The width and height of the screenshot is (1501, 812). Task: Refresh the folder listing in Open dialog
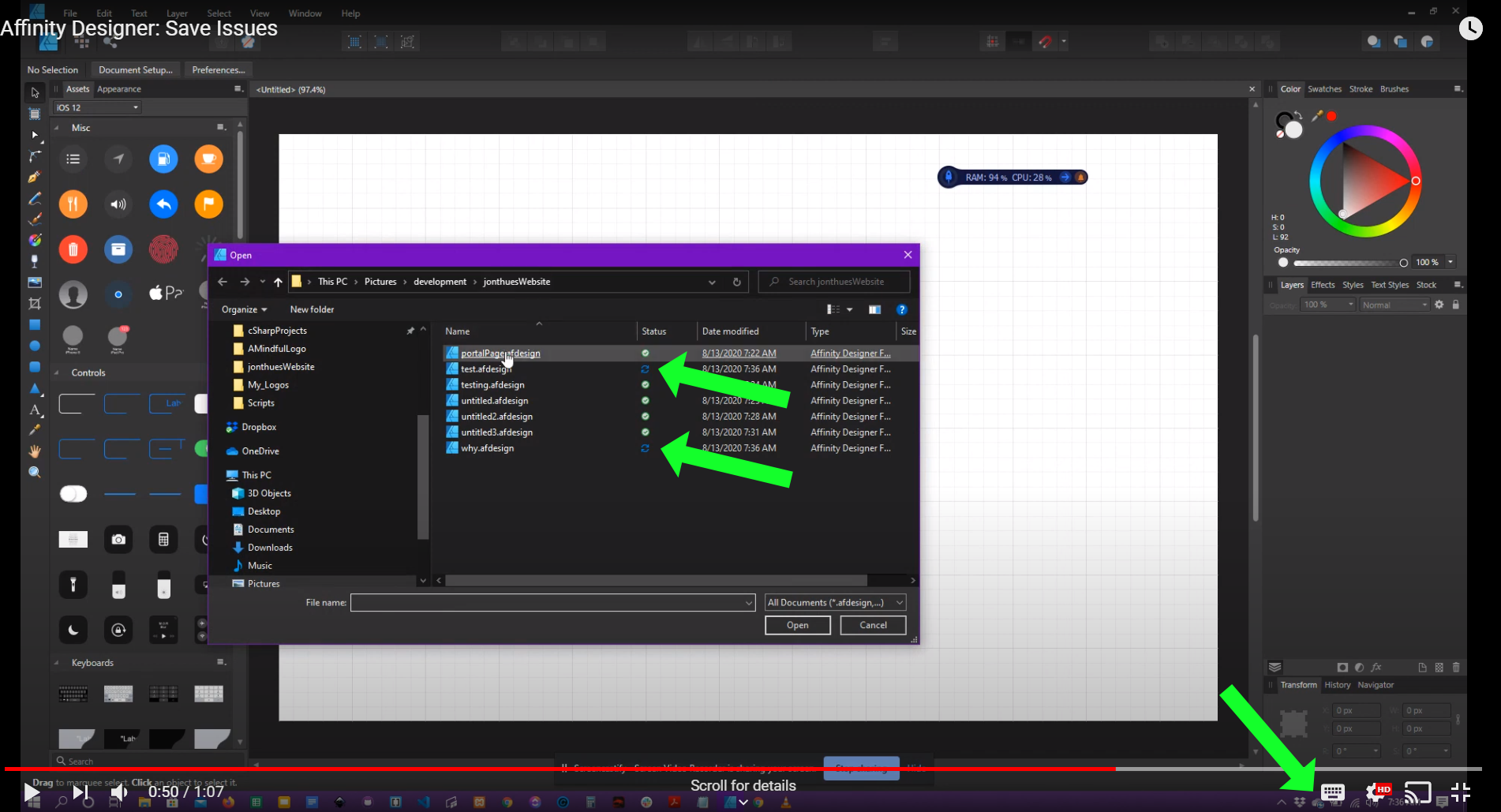pyautogui.click(x=736, y=282)
